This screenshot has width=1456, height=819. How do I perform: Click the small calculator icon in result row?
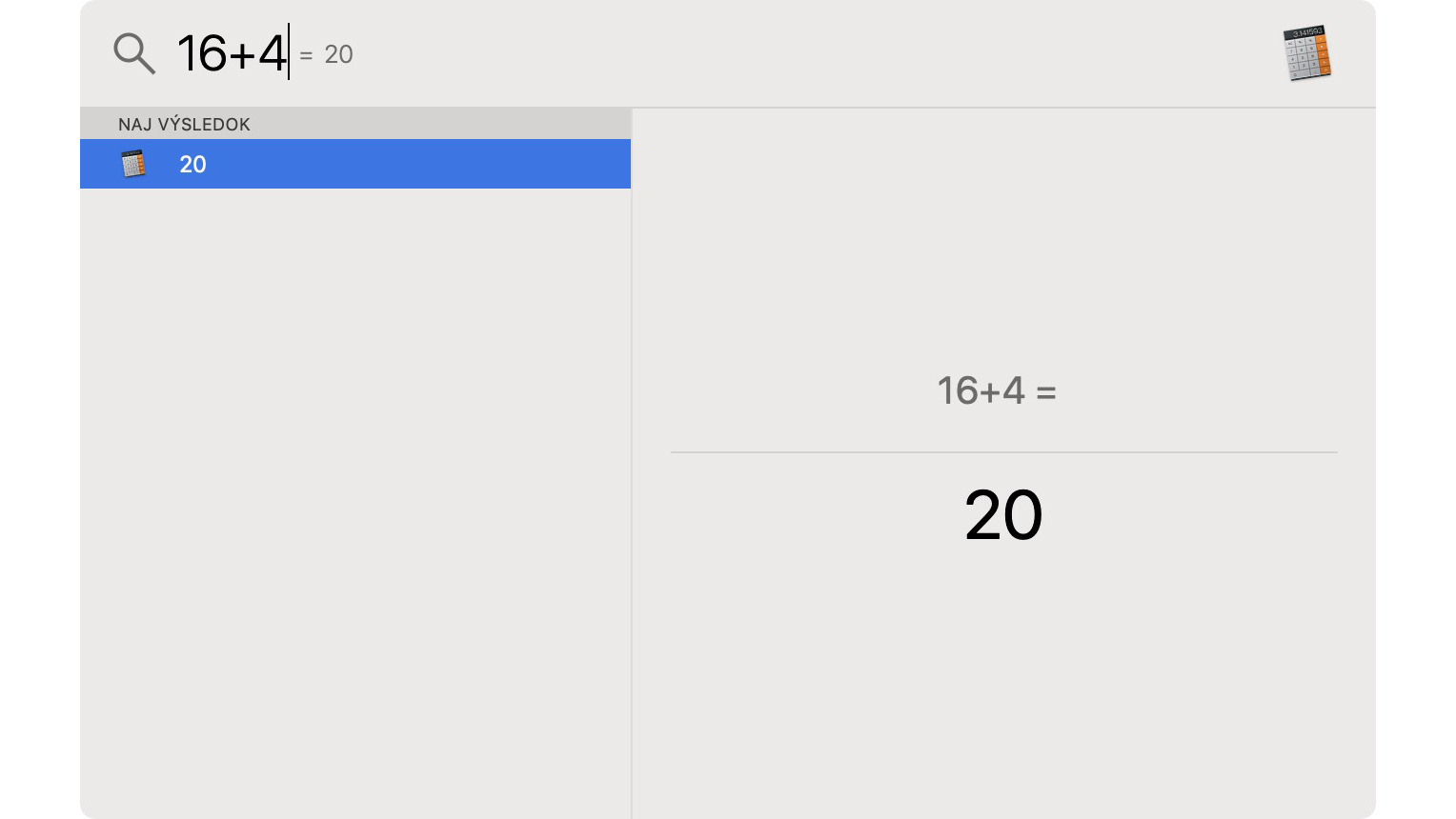[133, 164]
